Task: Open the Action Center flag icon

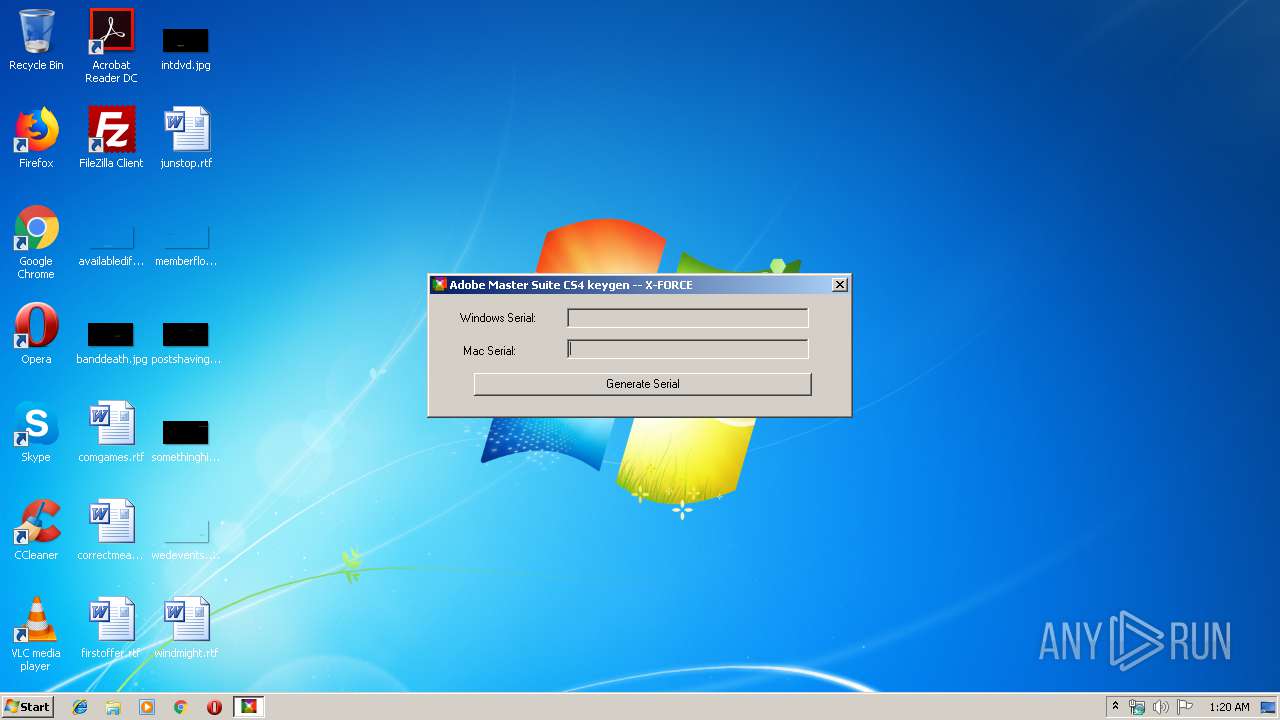Action: tap(1185, 707)
